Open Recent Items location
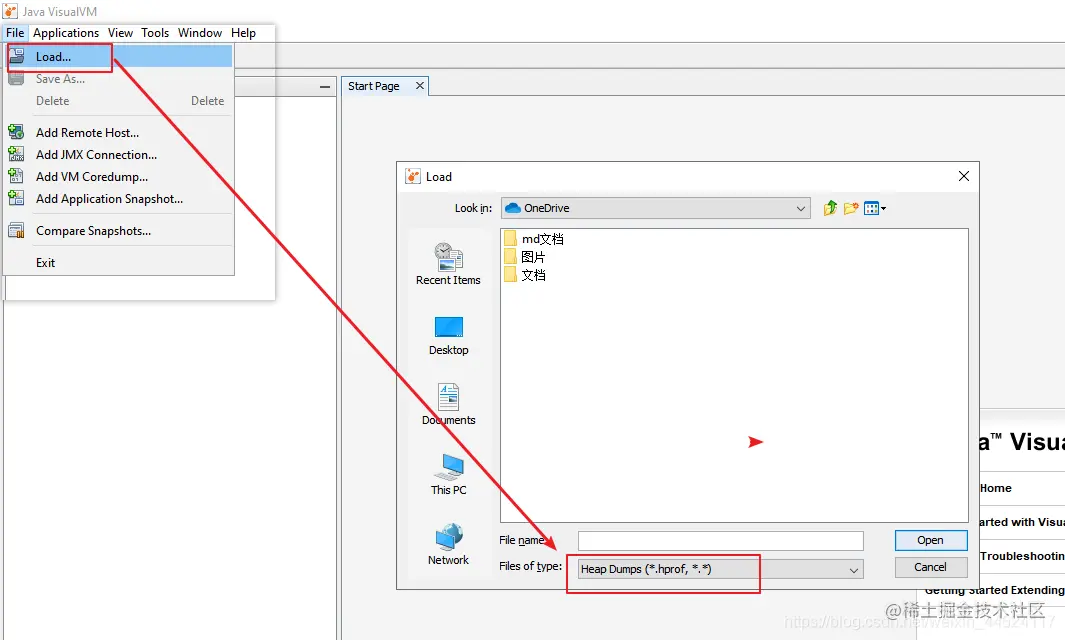 click(448, 264)
